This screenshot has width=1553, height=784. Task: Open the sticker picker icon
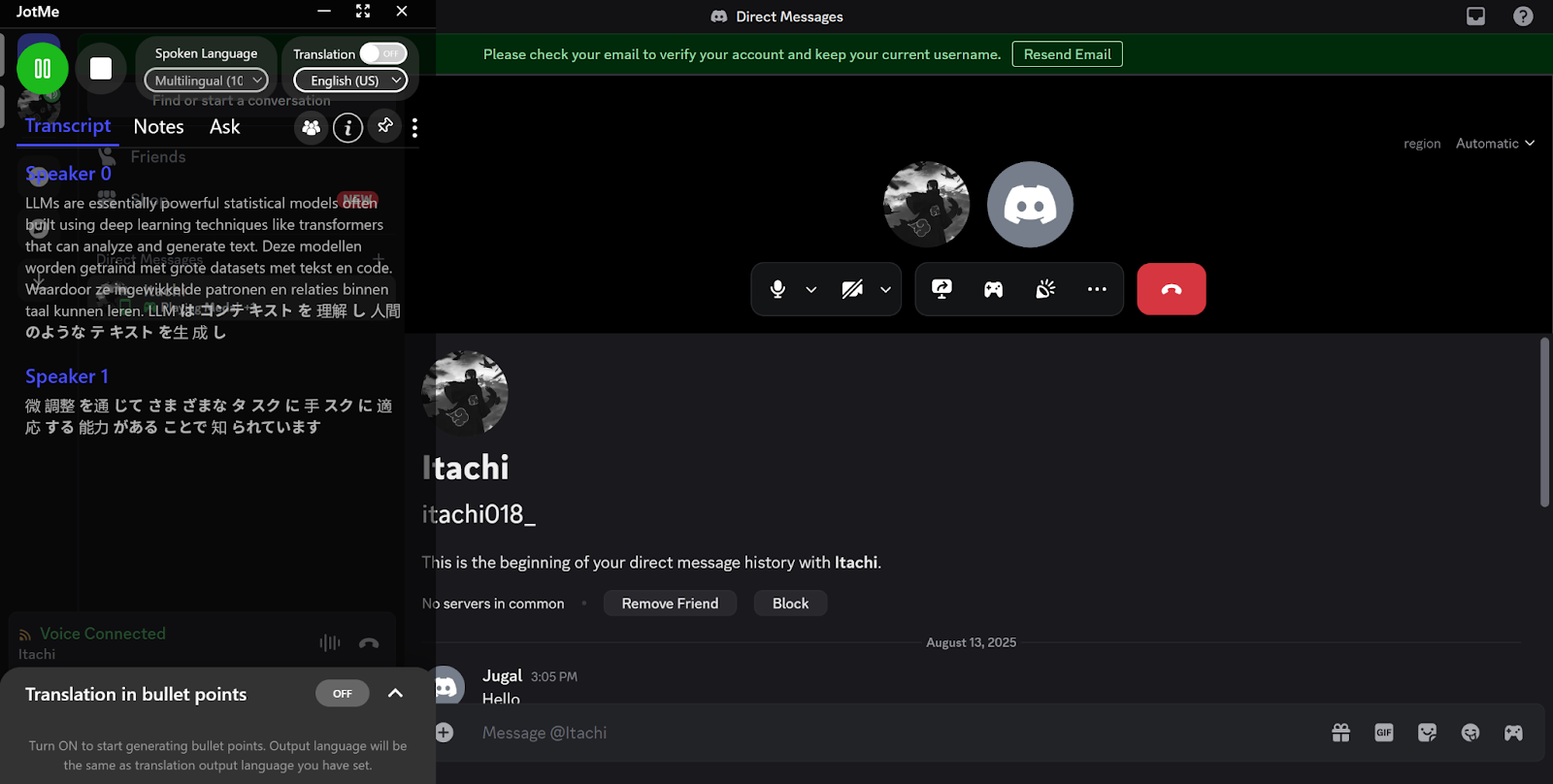tap(1427, 733)
